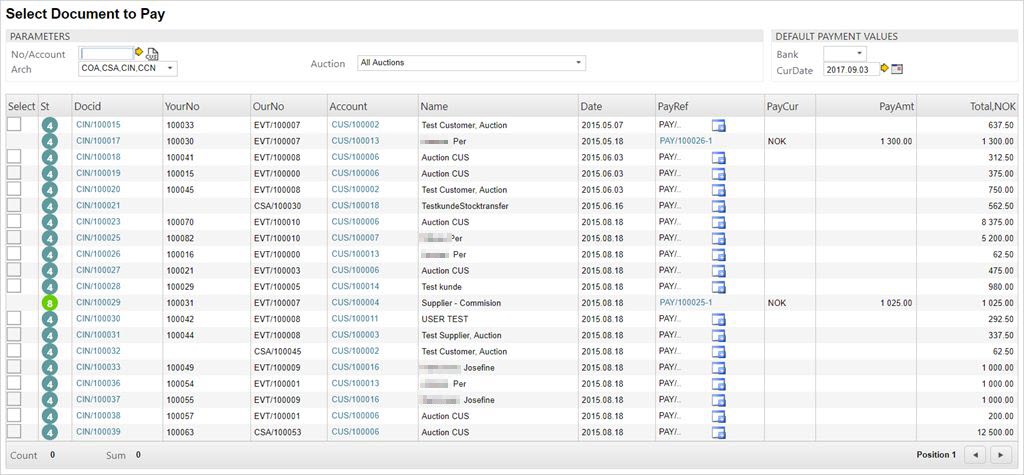Screen dimensions: 1024x475
Task: Click yellow arrow next to CurDate field
Action: coord(884,68)
